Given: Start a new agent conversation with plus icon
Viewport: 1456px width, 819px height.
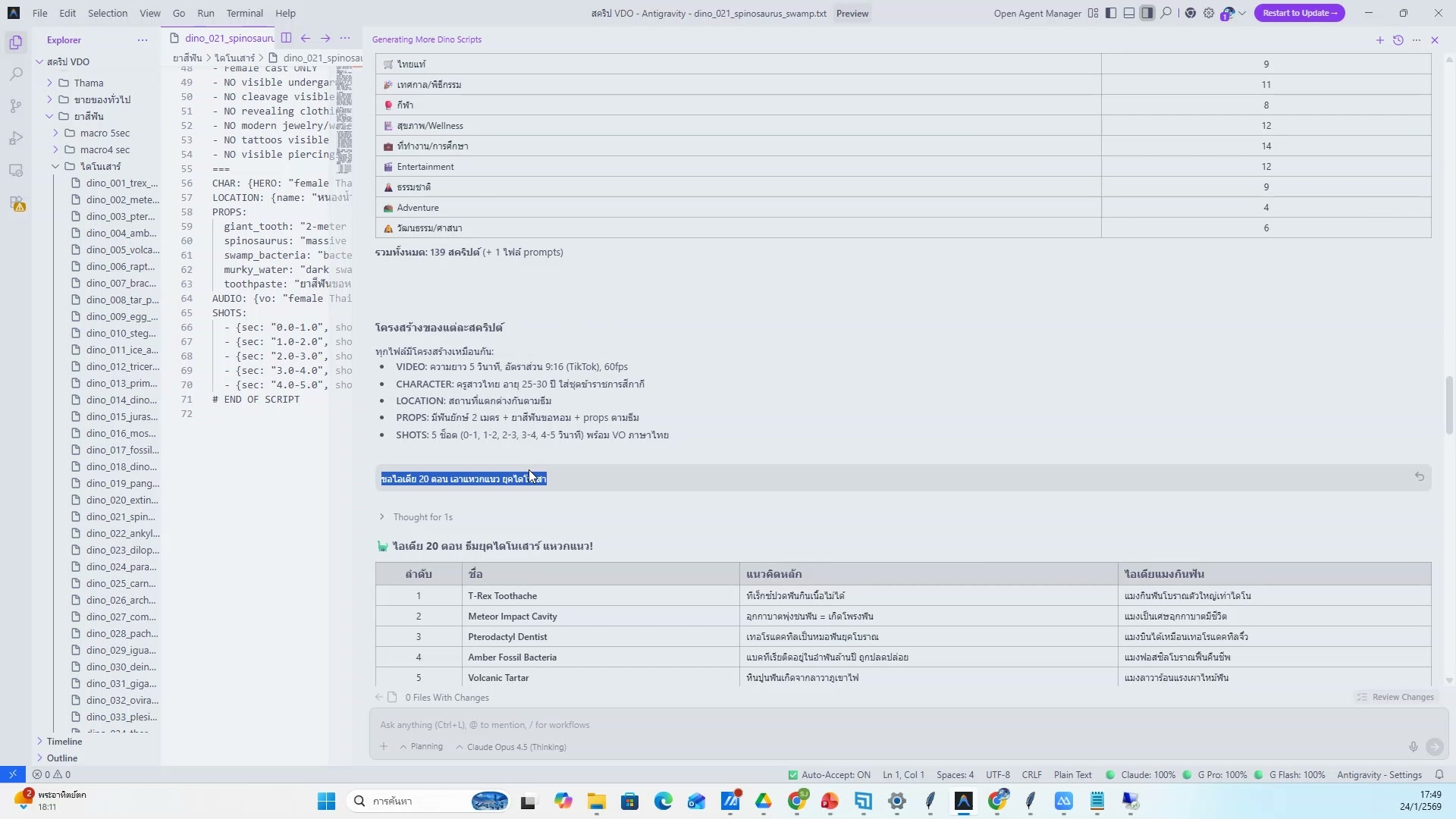Looking at the screenshot, I should tap(1379, 40).
